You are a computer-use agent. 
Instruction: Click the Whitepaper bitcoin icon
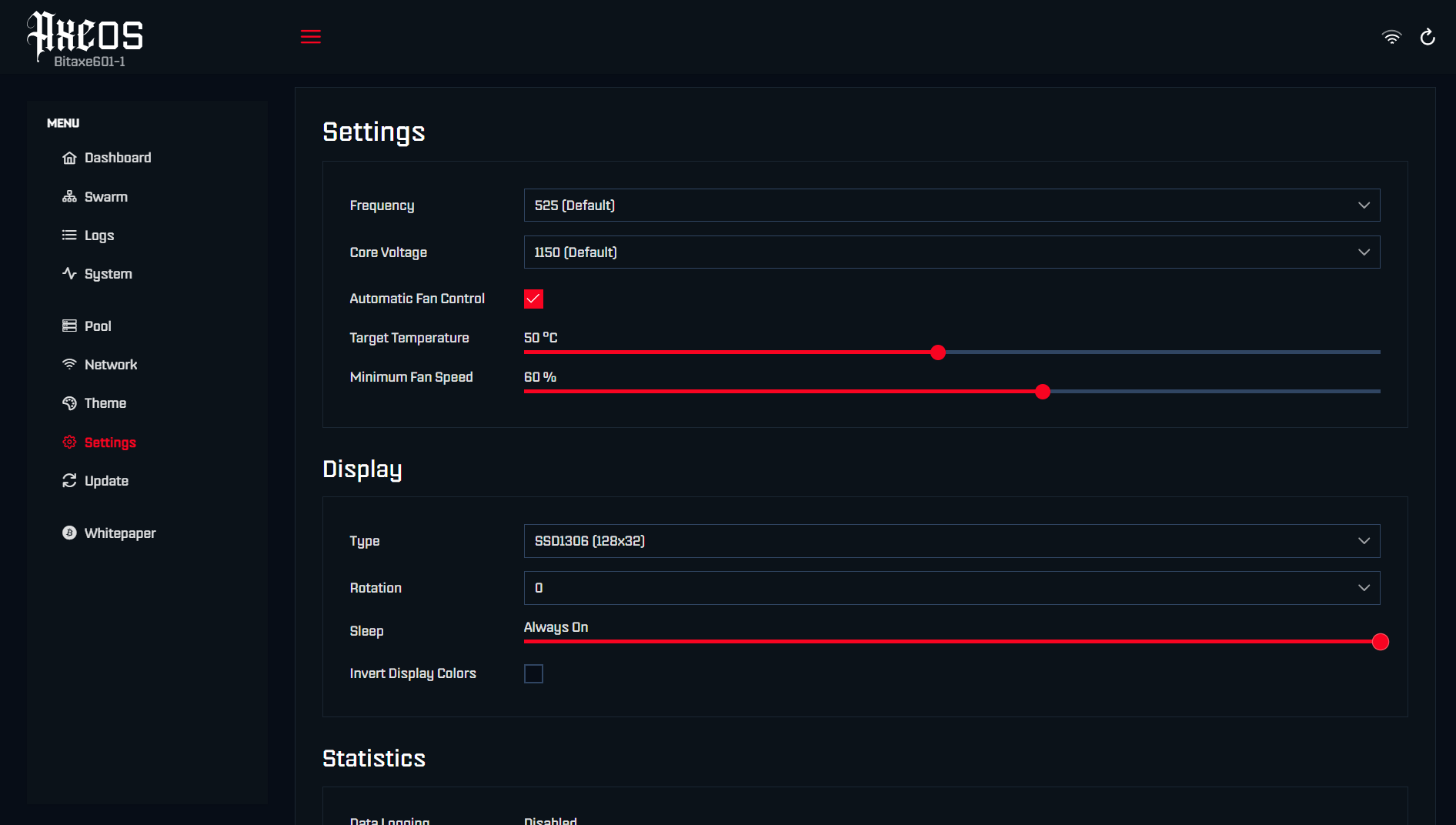click(69, 533)
